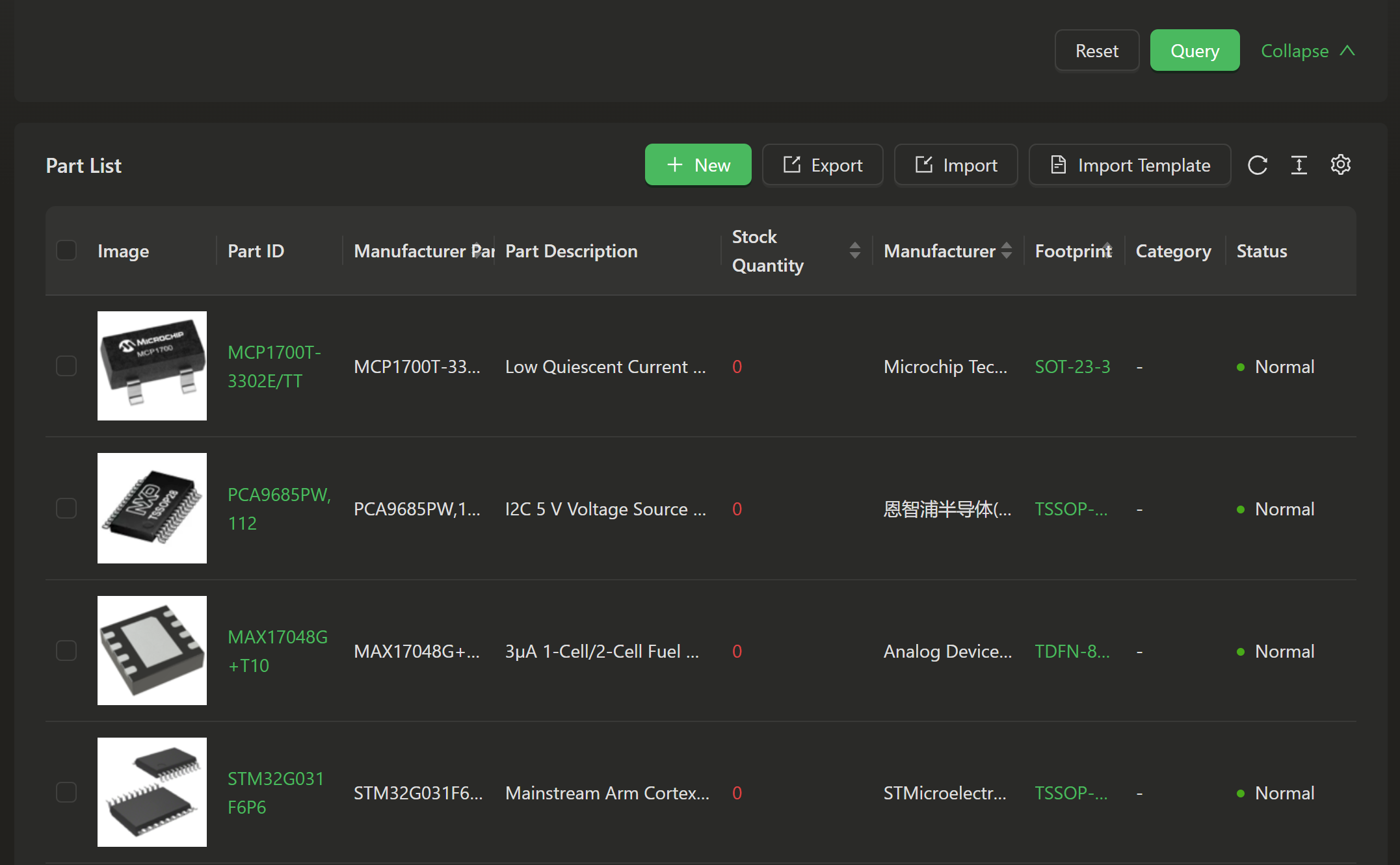Collapse the query filter panel

[1307, 51]
